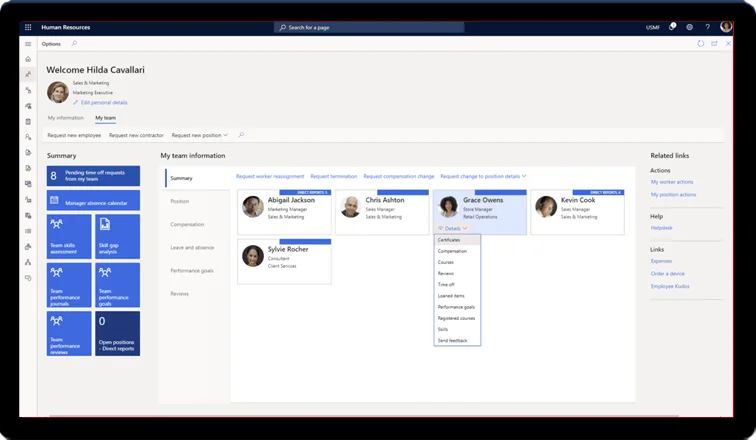The height and width of the screenshot is (440, 756).
Task: Select Compensation from the details menu
Action: click(452, 251)
